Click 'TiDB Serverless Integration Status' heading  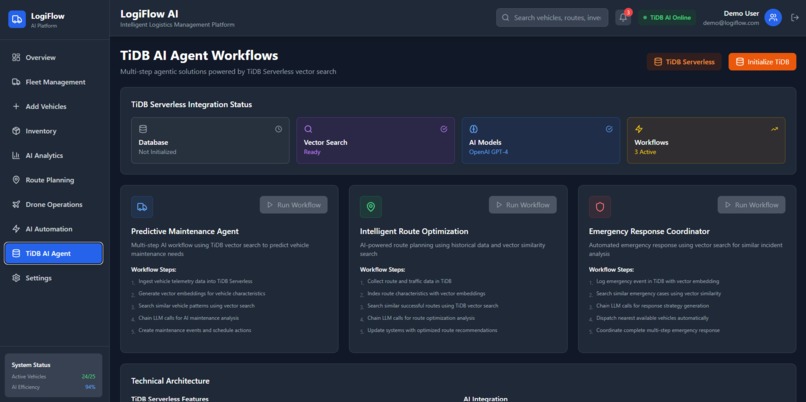click(191, 104)
